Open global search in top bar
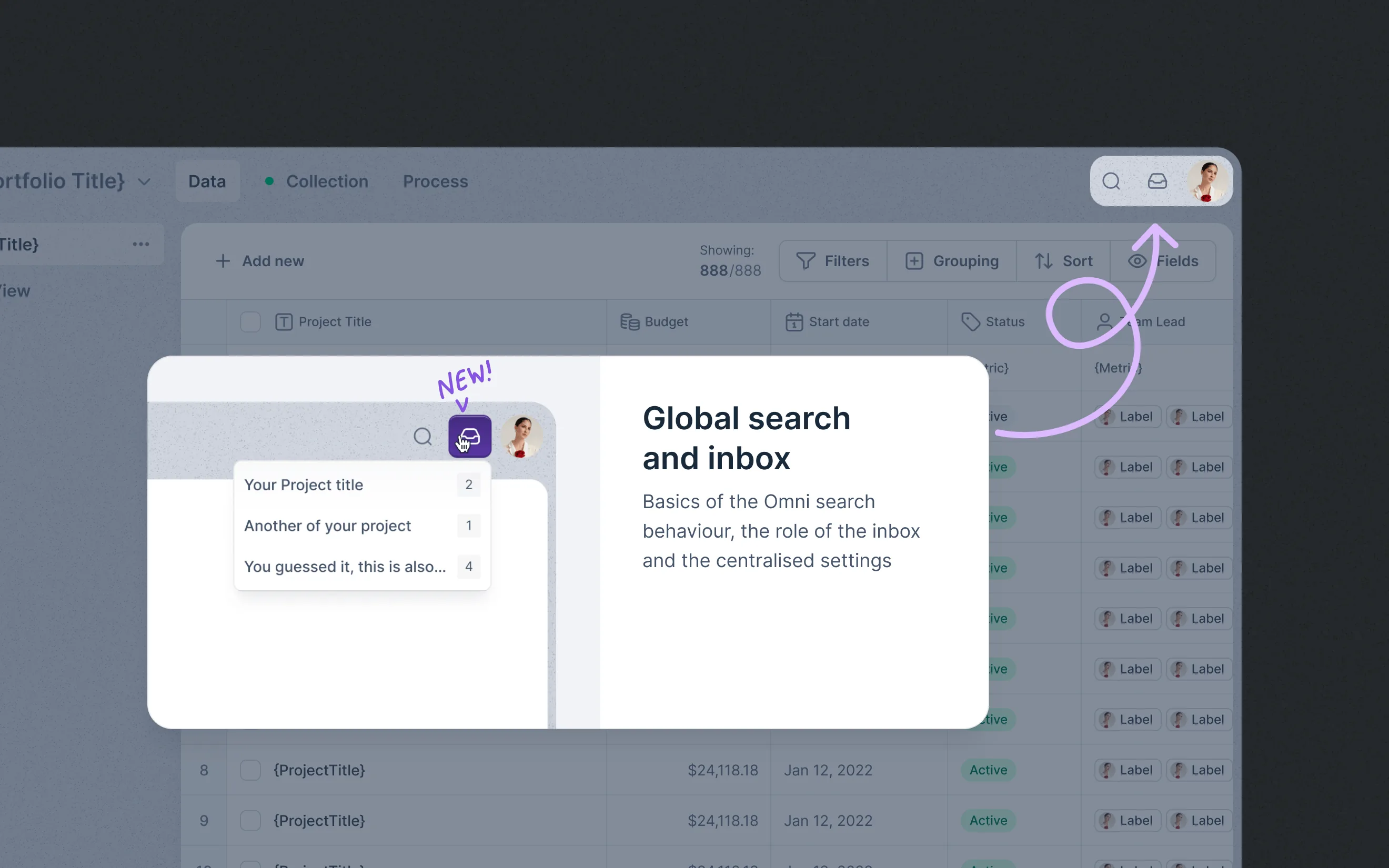1389x868 pixels. tap(1111, 181)
